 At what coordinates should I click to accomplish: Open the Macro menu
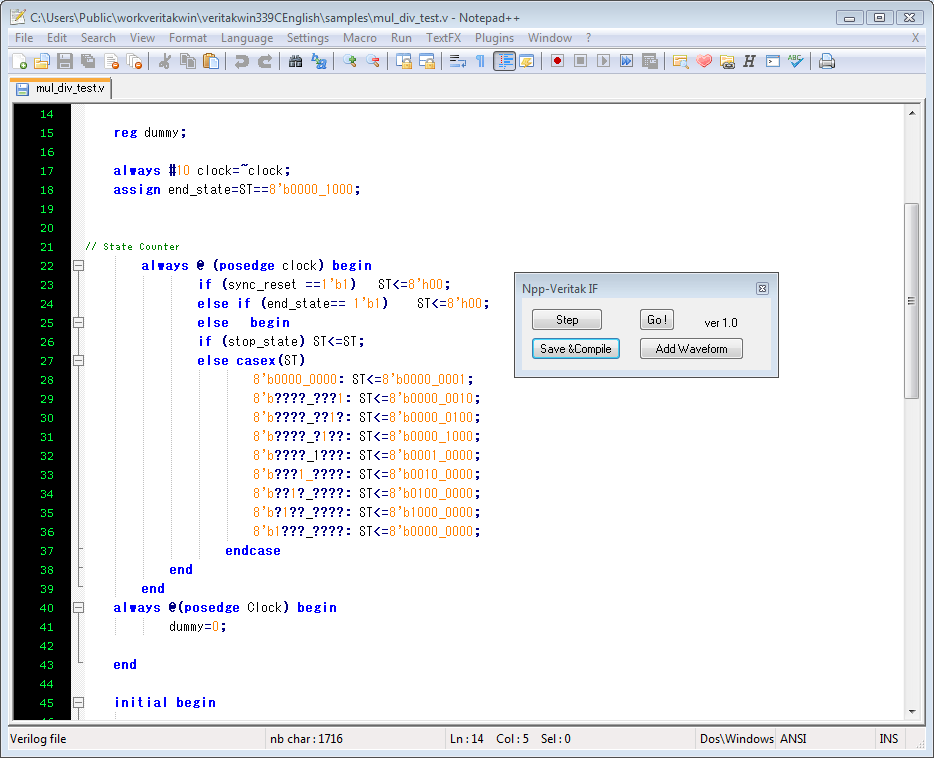[360, 38]
